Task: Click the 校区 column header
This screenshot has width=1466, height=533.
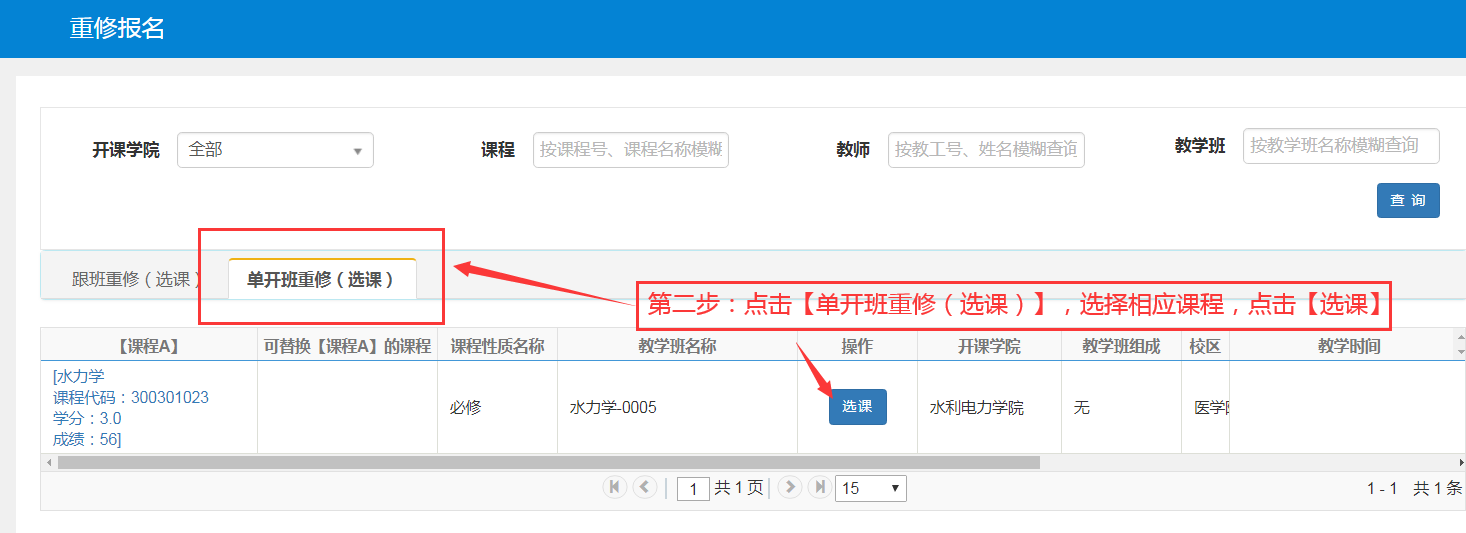Action: click(x=1205, y=347)
